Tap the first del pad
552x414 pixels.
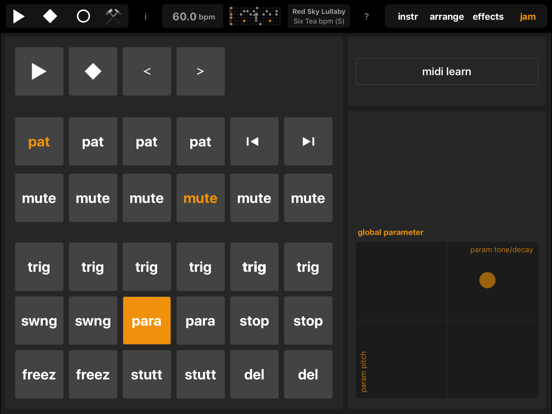point(255,375)
